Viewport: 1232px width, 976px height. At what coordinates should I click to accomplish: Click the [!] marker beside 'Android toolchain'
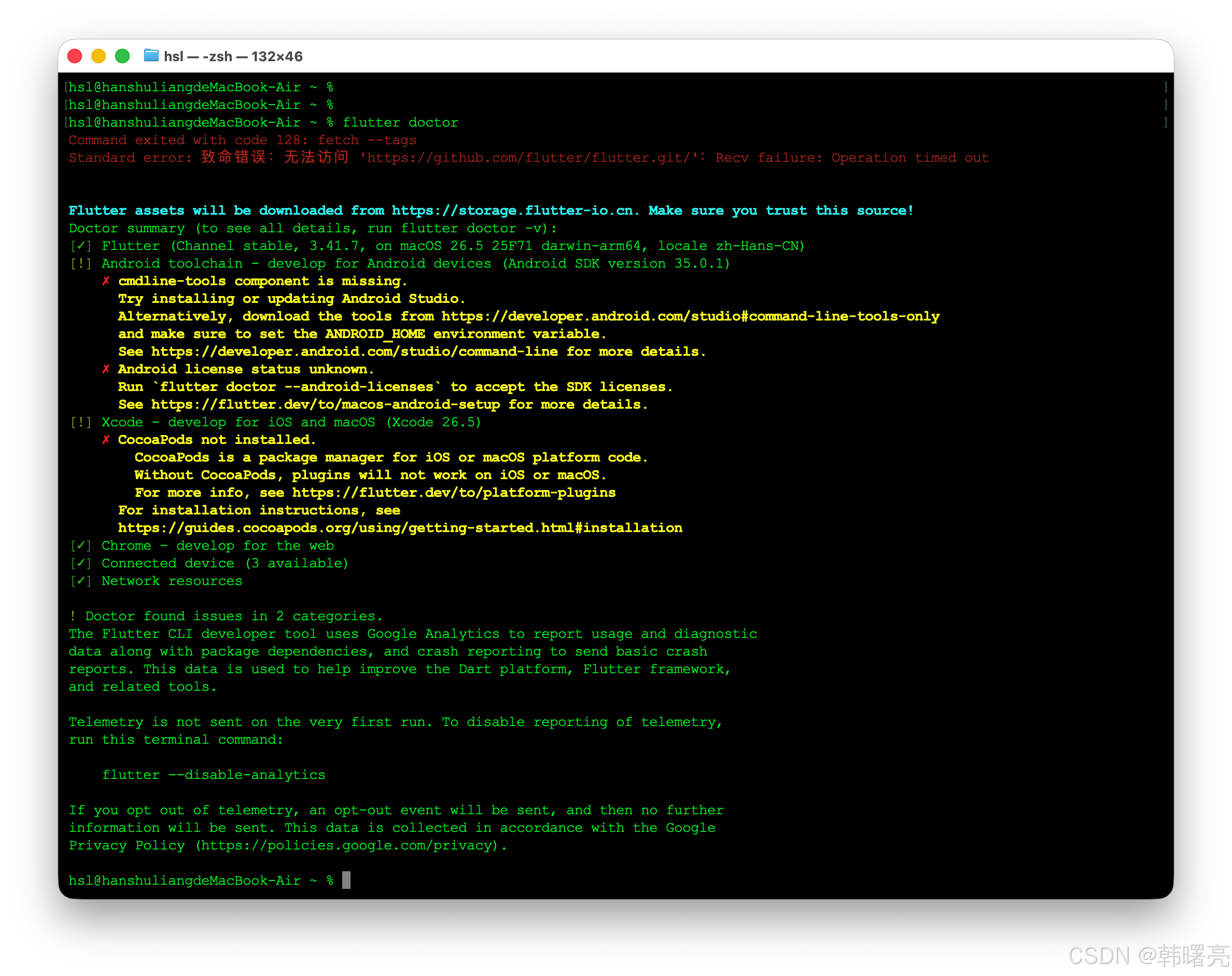click(80, 264)
